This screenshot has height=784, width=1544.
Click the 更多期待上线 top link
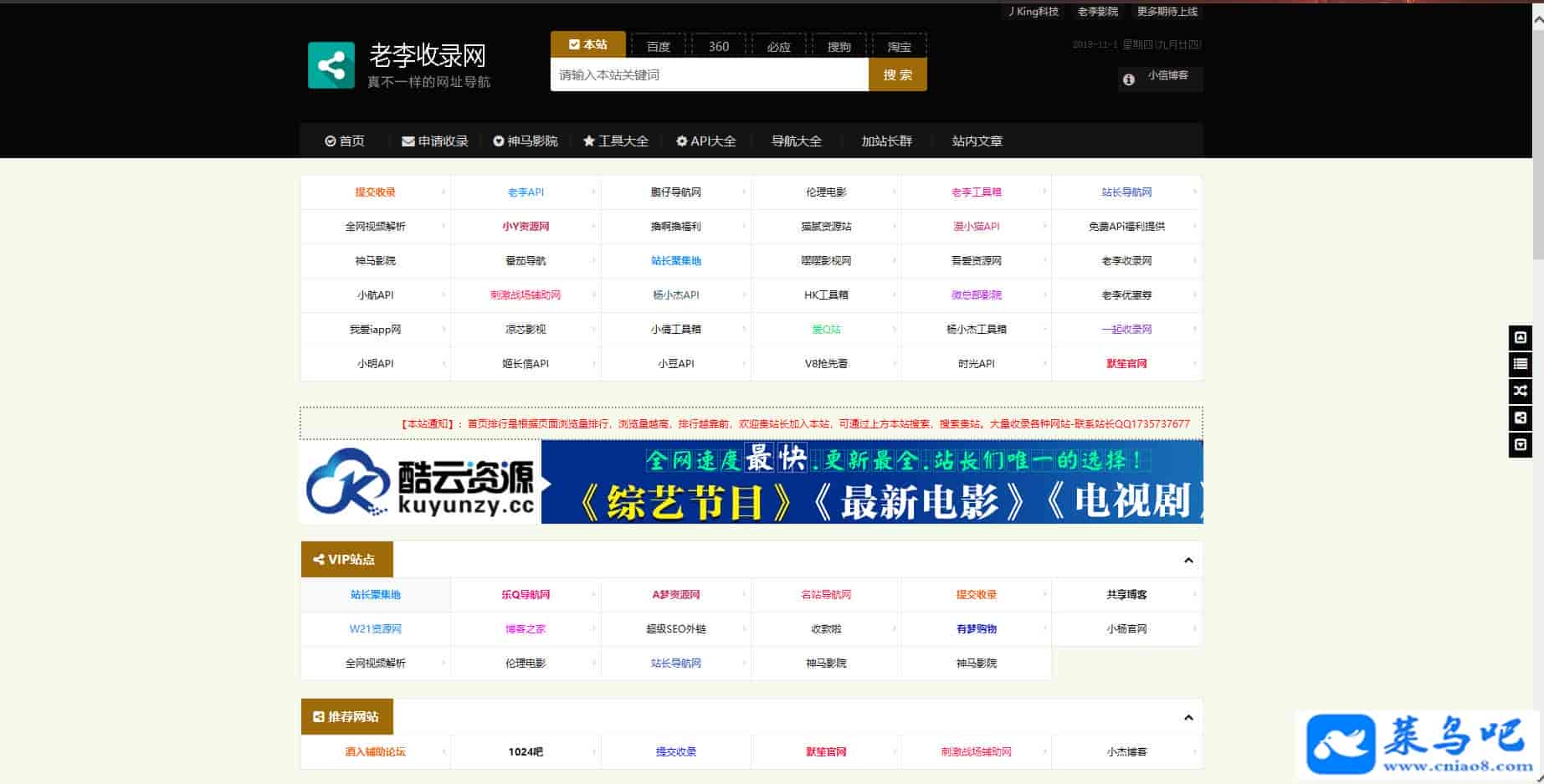point(1167,12)
